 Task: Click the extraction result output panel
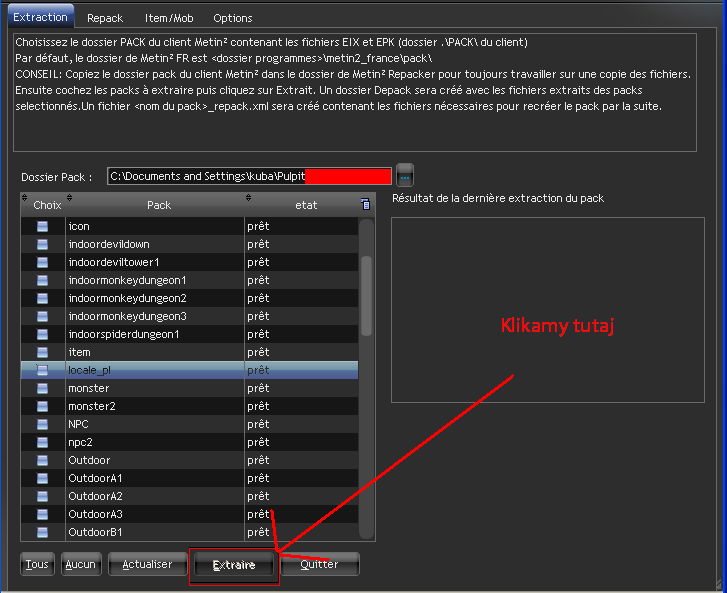pyautogui.click(x=548, y=310)
